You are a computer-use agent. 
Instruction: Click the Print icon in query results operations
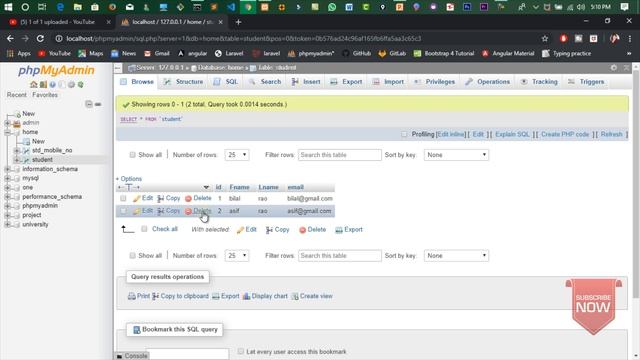[131, 296]
